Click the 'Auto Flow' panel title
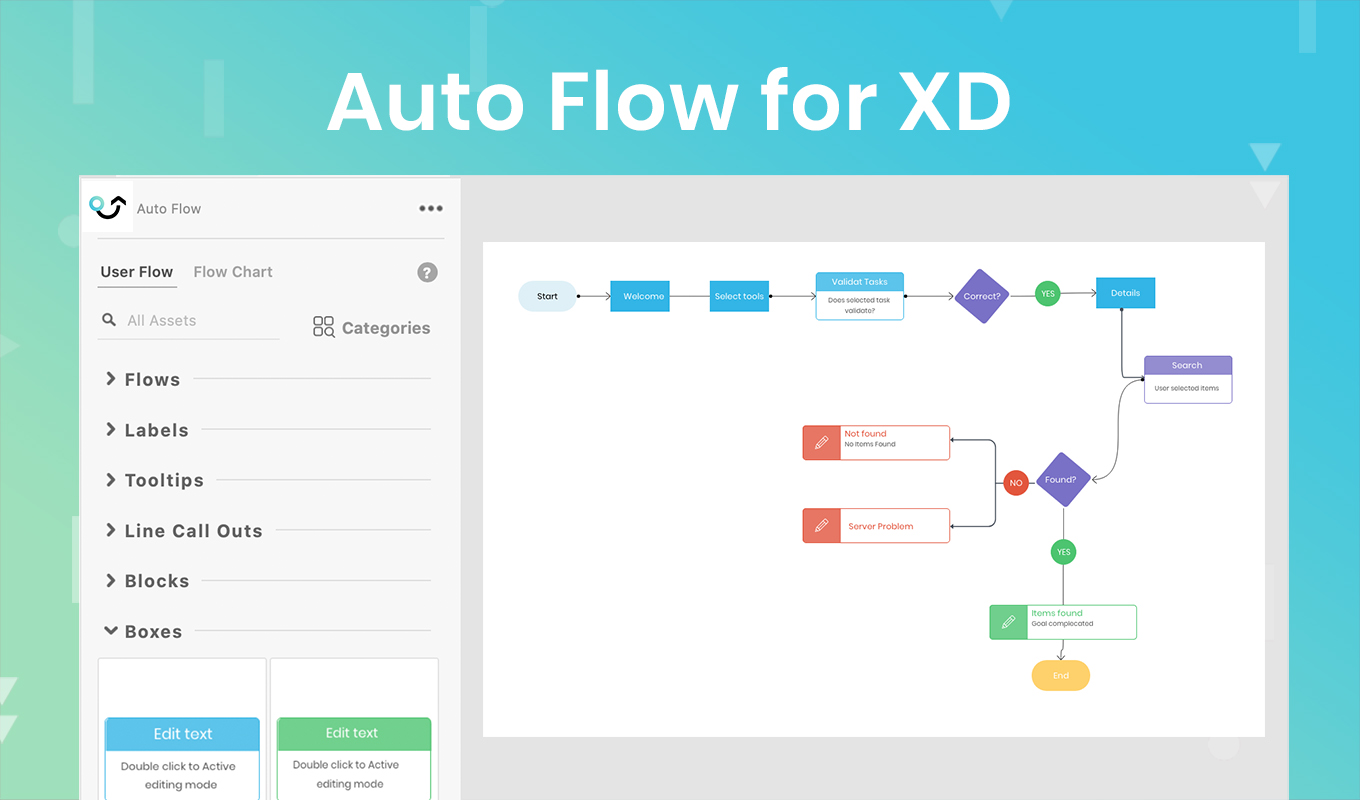 [169, 209]
